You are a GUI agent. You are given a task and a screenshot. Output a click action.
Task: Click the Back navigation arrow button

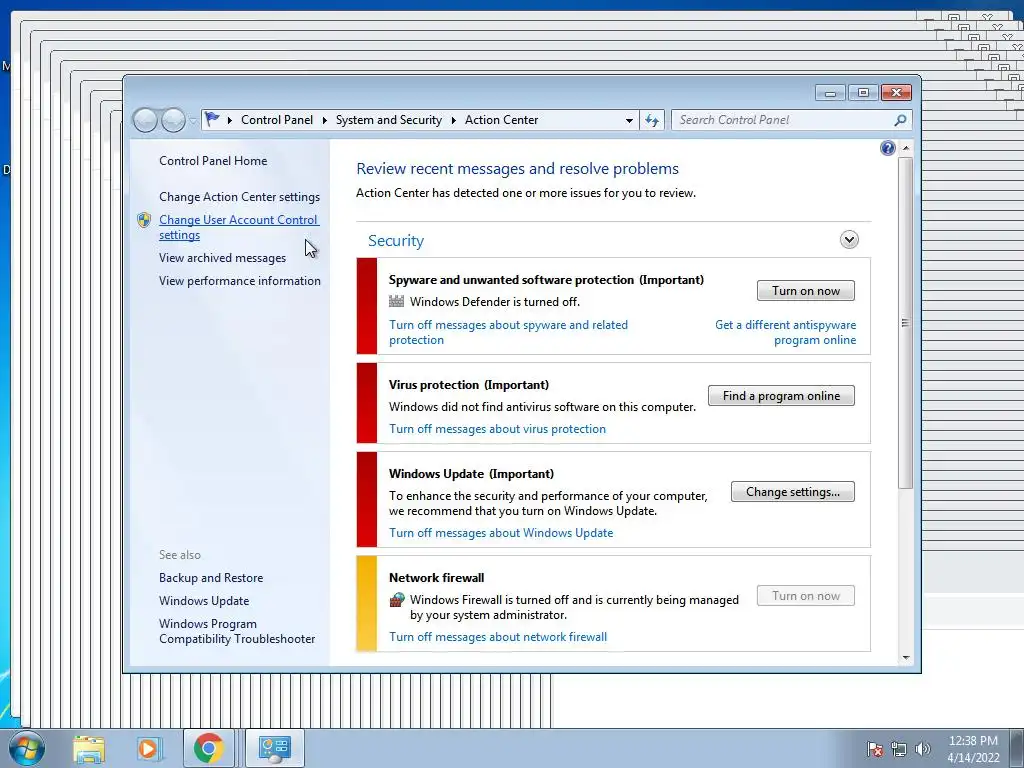click(x=145, y=120)
